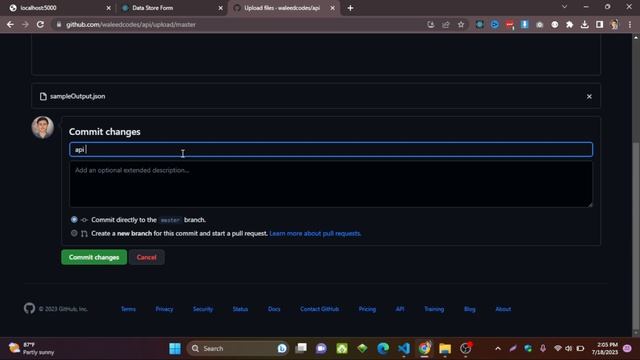Open the microphone tray icon
The width and height of the screenshot is (640, 360).
coord(543,348)
